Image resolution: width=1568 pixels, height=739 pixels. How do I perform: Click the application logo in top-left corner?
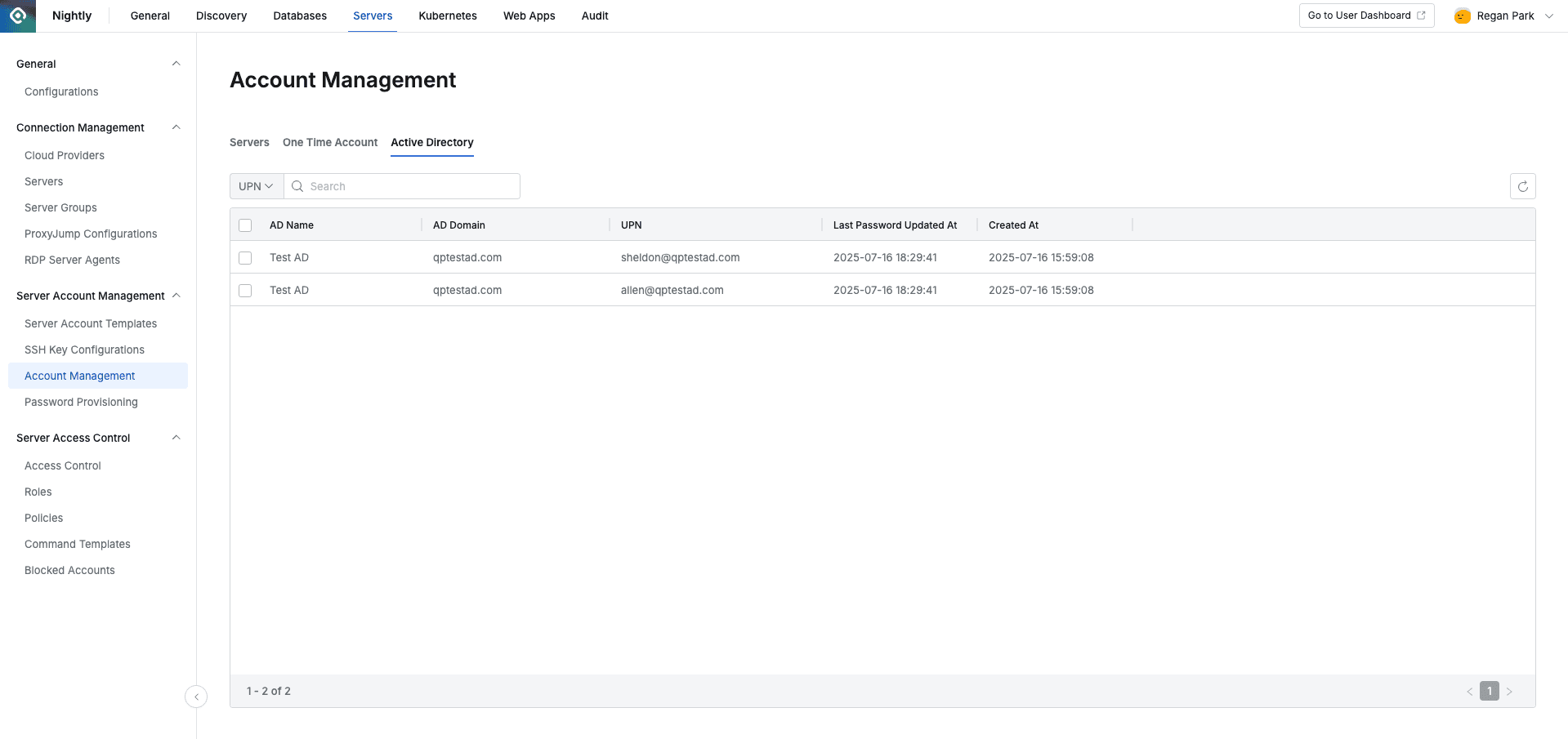coord(16,16)
